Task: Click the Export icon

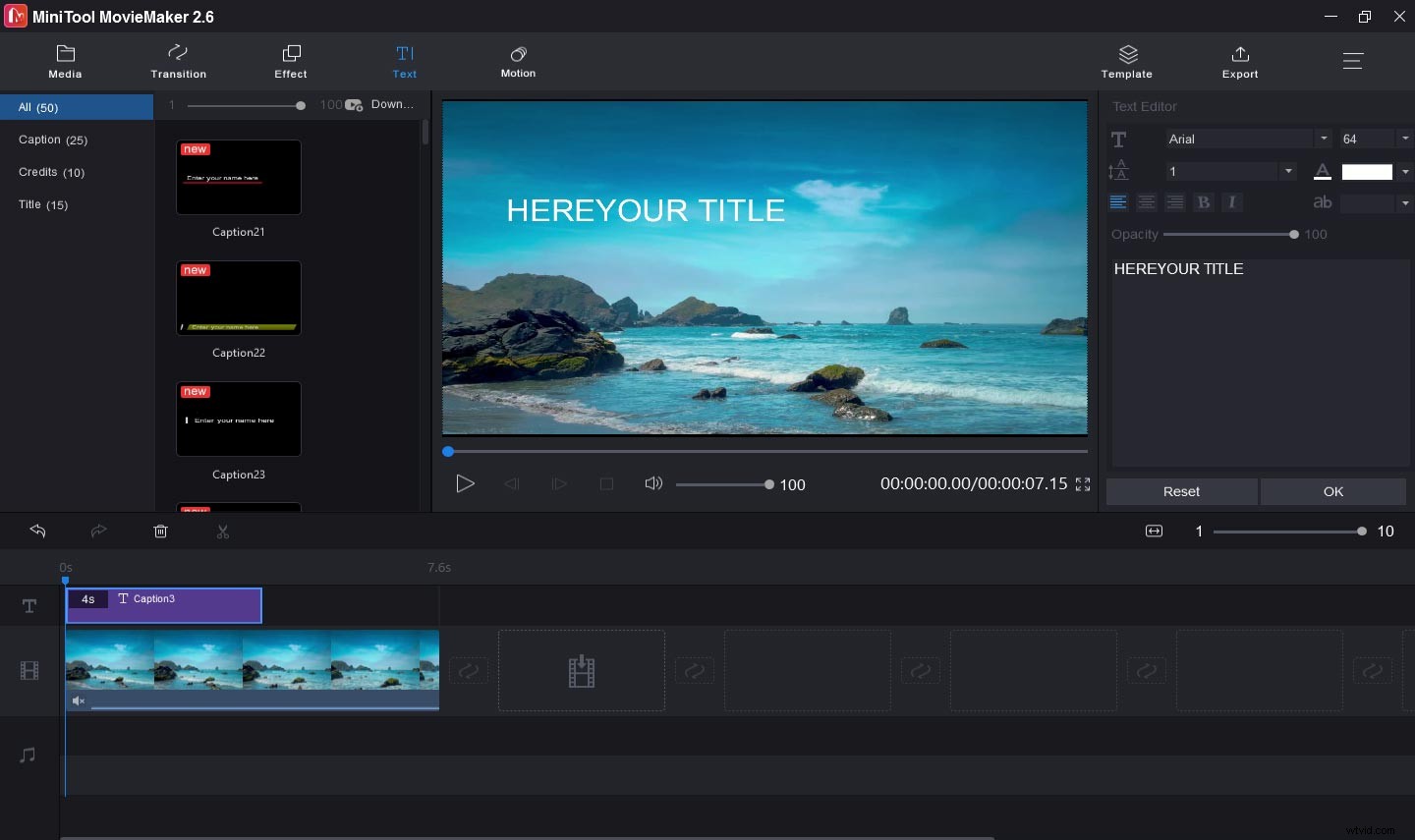Action: 1239,61
